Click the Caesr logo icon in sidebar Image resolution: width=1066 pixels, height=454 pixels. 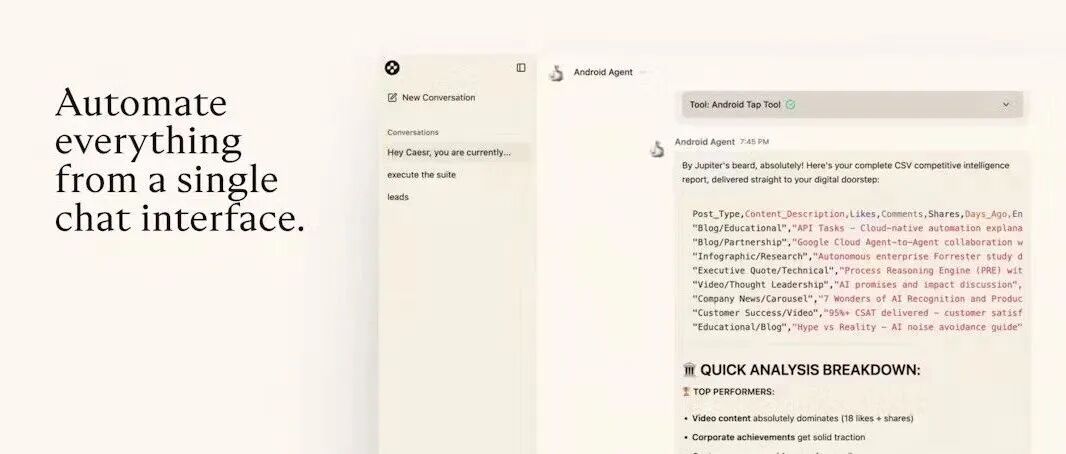click(392, 68)
